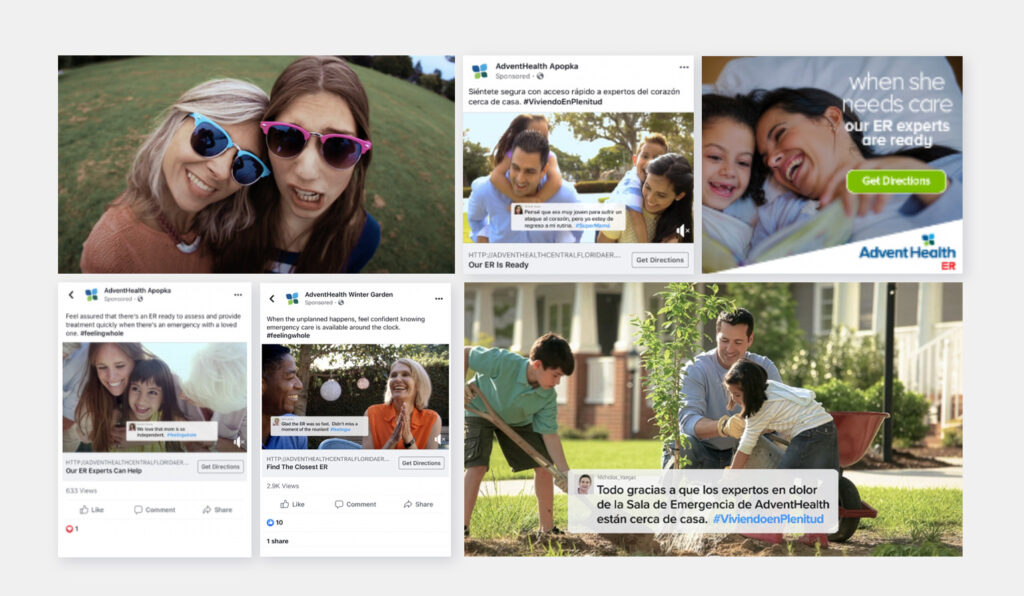The image size is (1024, 596).
Task: Click Share under the 633 Views ad
Action: coord(216,509)
